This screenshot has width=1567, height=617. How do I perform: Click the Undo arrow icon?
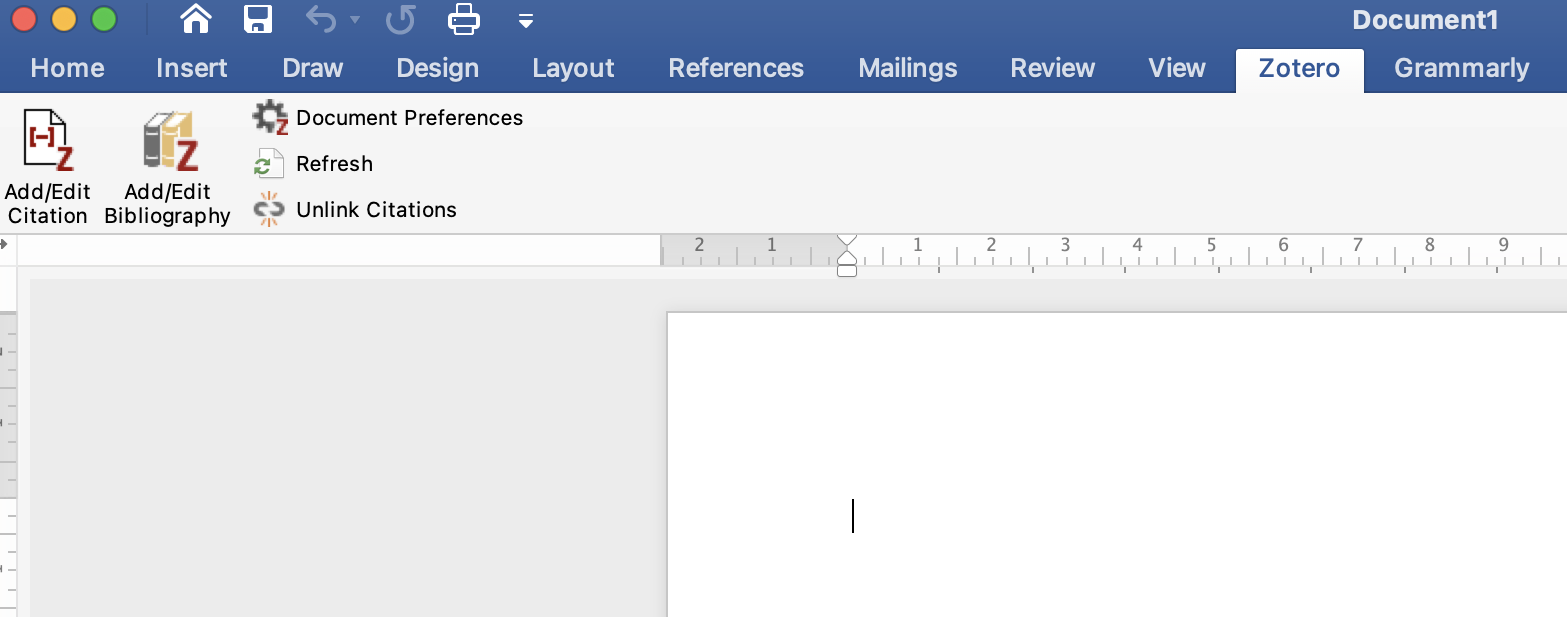[x=320, y=19]
